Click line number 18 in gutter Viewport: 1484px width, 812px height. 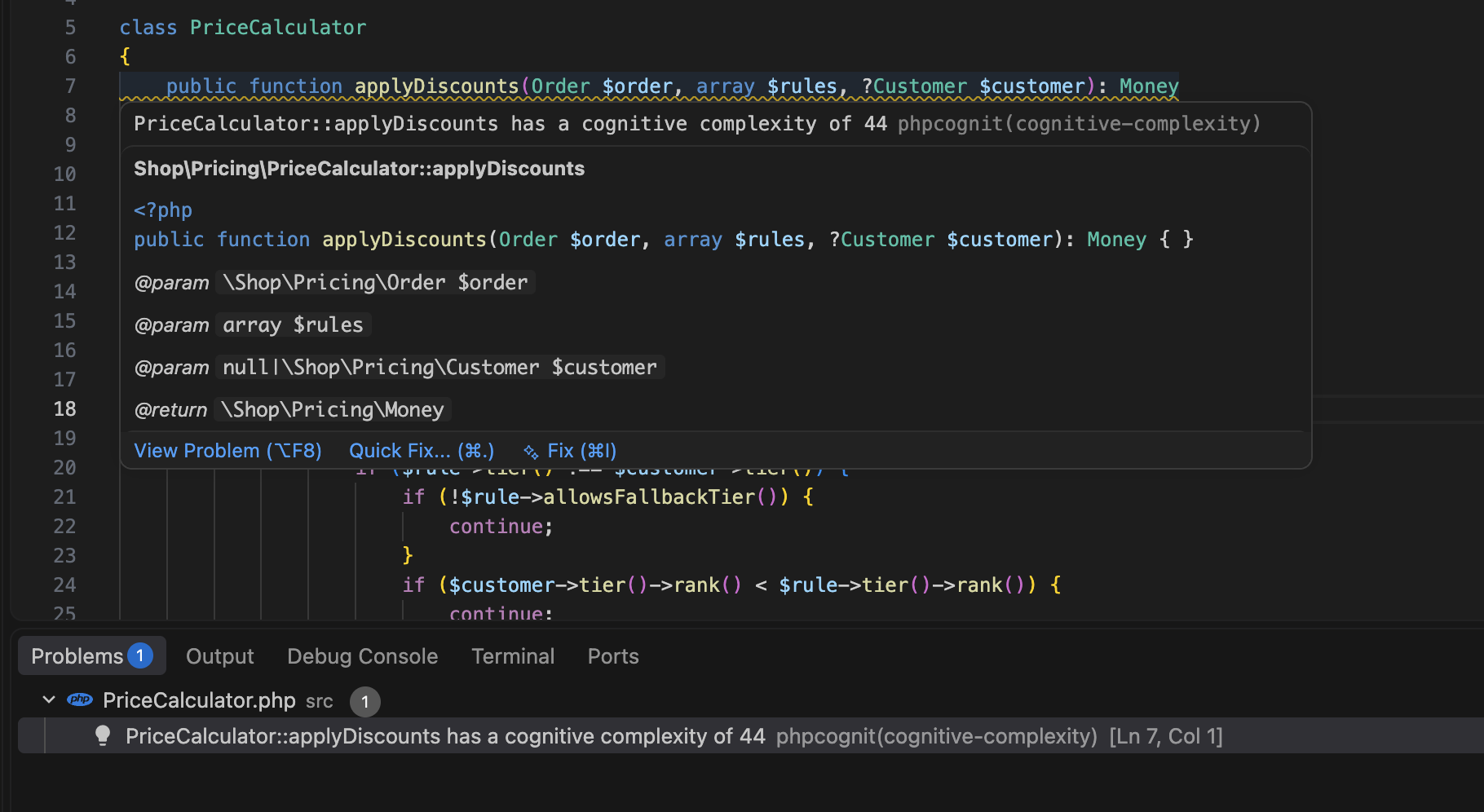[65, 408]
